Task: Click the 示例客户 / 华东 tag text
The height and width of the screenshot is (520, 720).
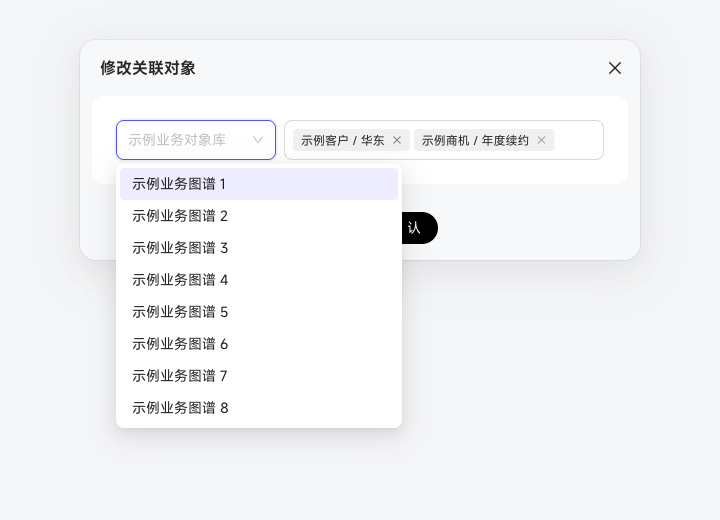Action: [x=343, y=140]
